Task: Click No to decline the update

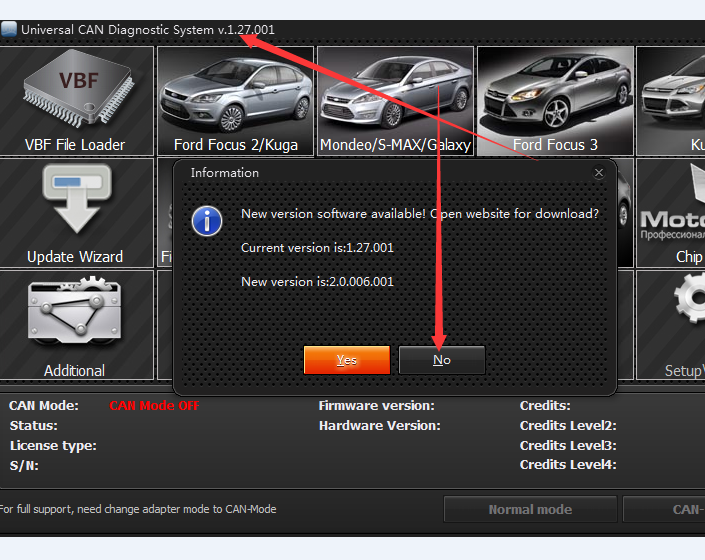Action: click(x=442, y=360)
